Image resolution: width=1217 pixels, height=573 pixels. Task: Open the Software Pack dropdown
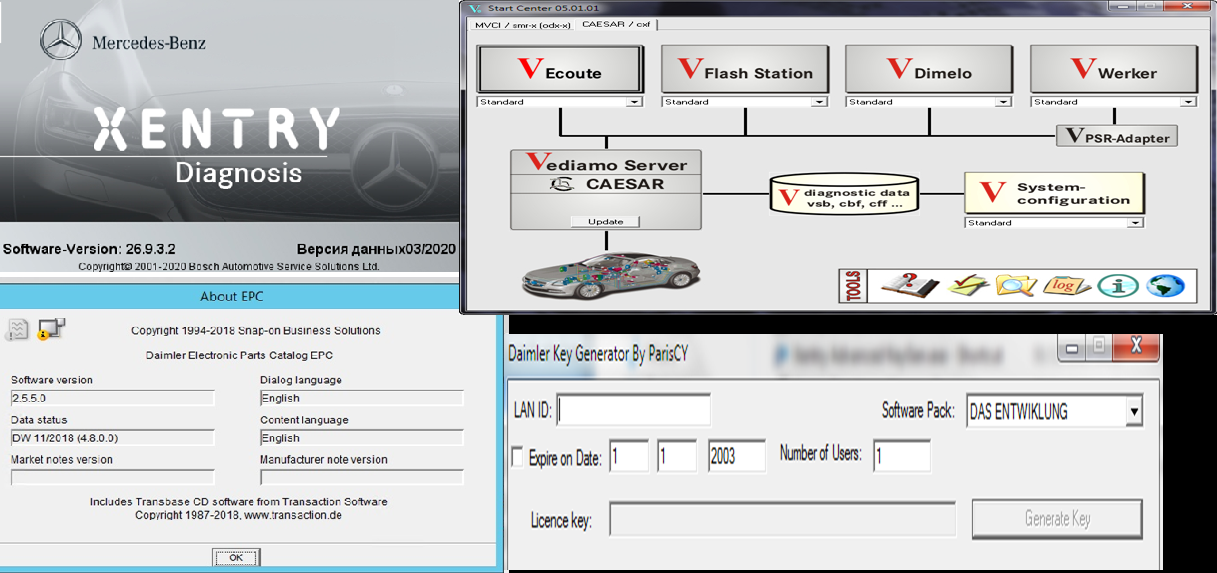[1133, 411]
